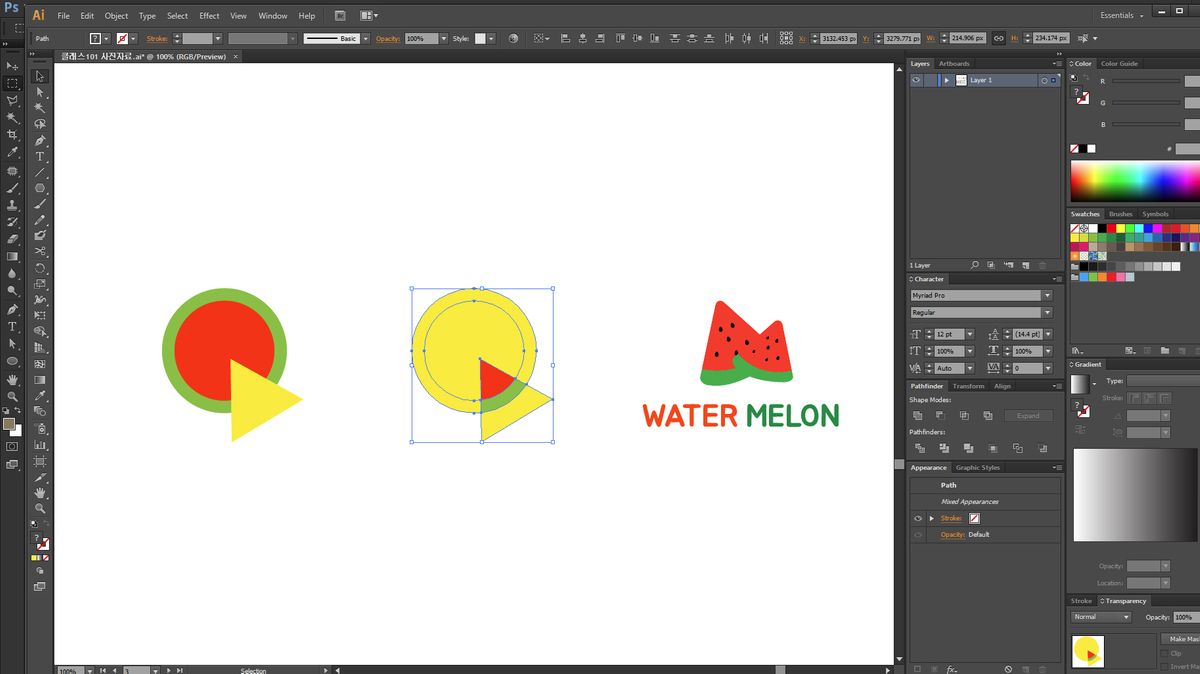The image size is (1200, 674).
Task: Switch to the Brushes tab
Action: click(1121, 214)
